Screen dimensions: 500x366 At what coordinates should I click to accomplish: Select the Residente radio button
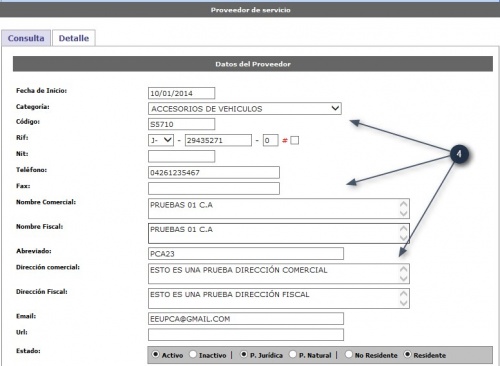407,354
